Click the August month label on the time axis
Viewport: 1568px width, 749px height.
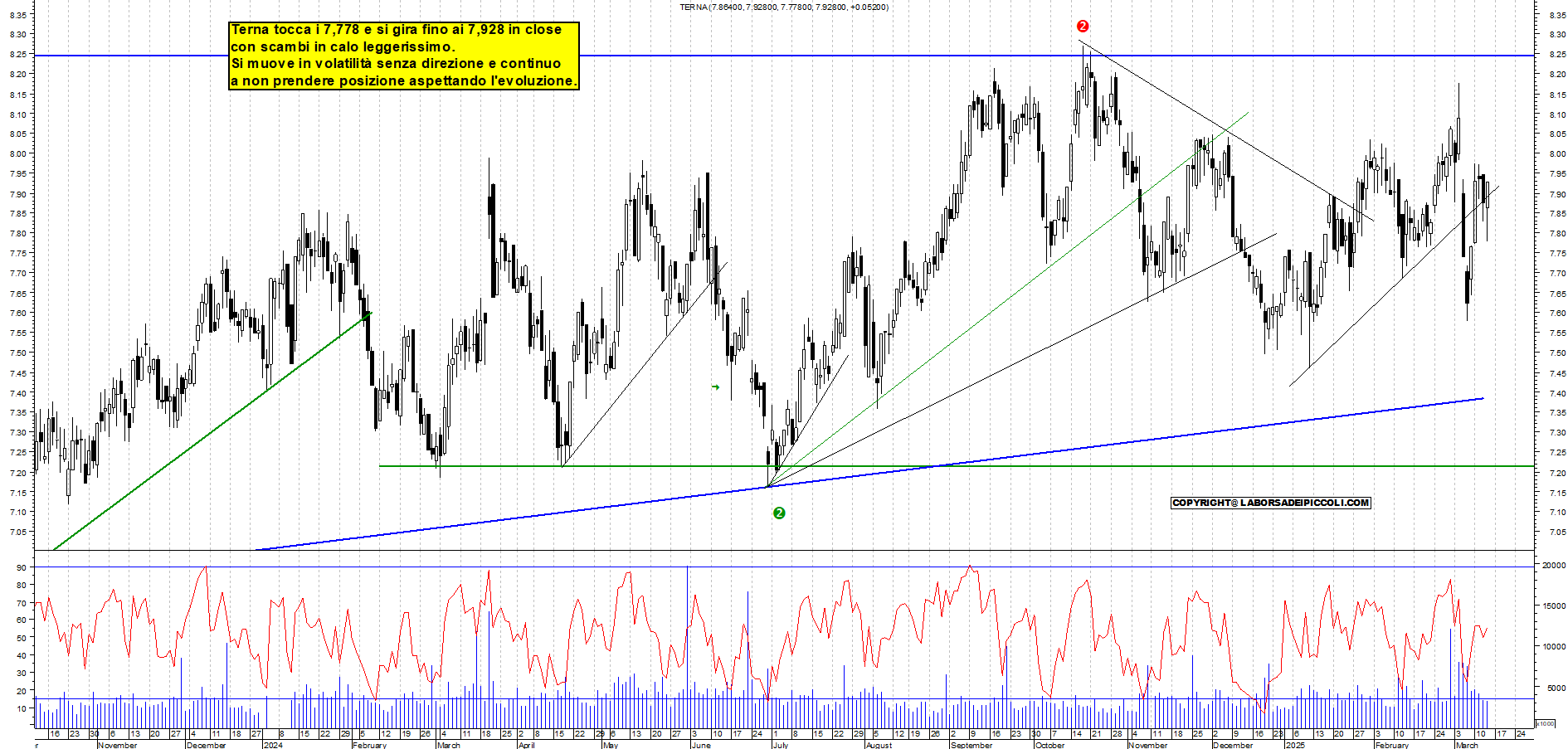[879, 745]
